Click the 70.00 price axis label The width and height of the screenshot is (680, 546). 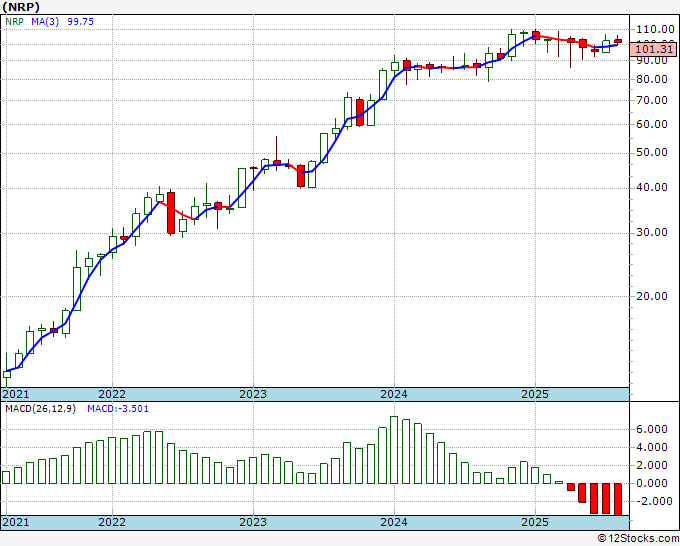pos(651,101)
